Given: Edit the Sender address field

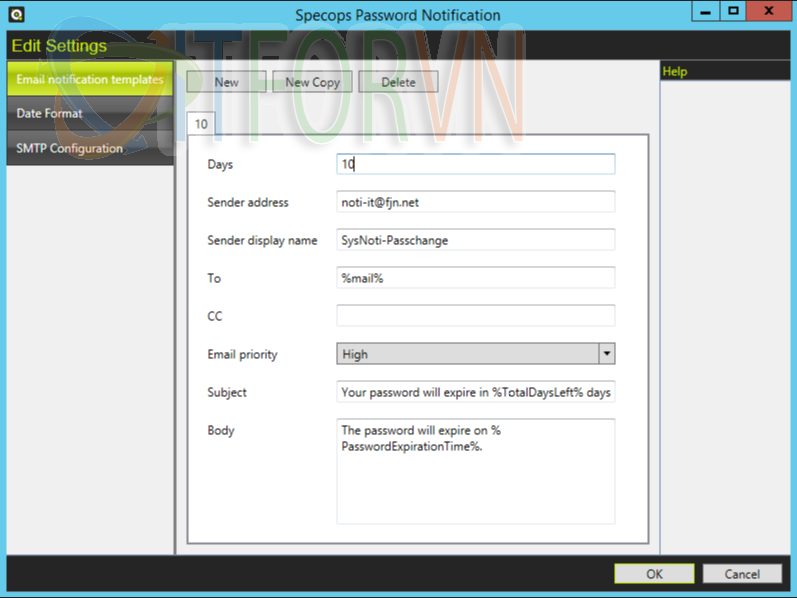Looking at the screenshot, I should (476, 202).
